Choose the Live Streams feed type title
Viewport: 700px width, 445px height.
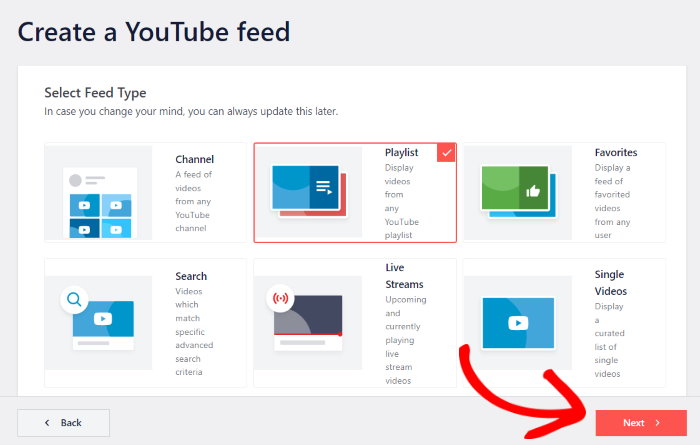click(405, 276)
